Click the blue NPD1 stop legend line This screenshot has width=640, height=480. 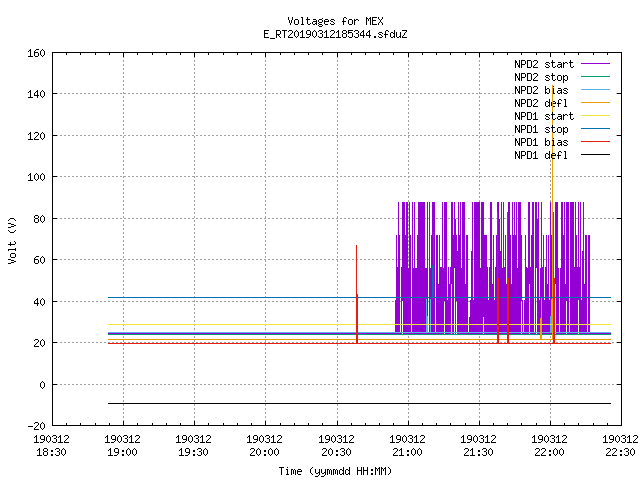[595, 129]
